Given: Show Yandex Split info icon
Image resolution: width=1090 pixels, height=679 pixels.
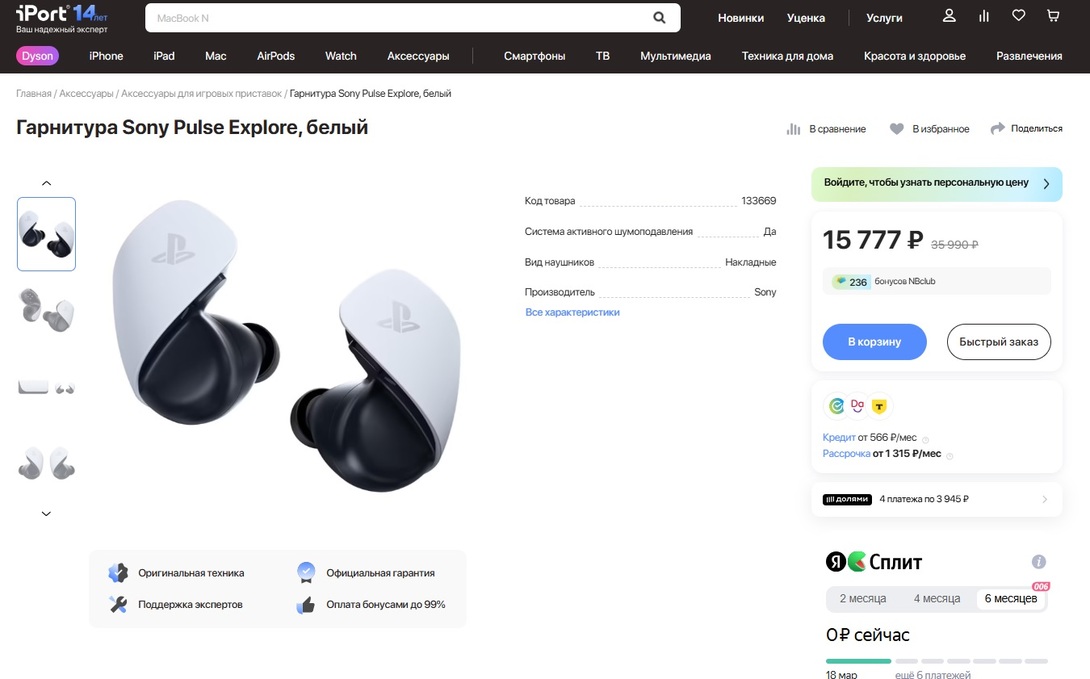Looking at the screenshot, I should click(1039, 562).
